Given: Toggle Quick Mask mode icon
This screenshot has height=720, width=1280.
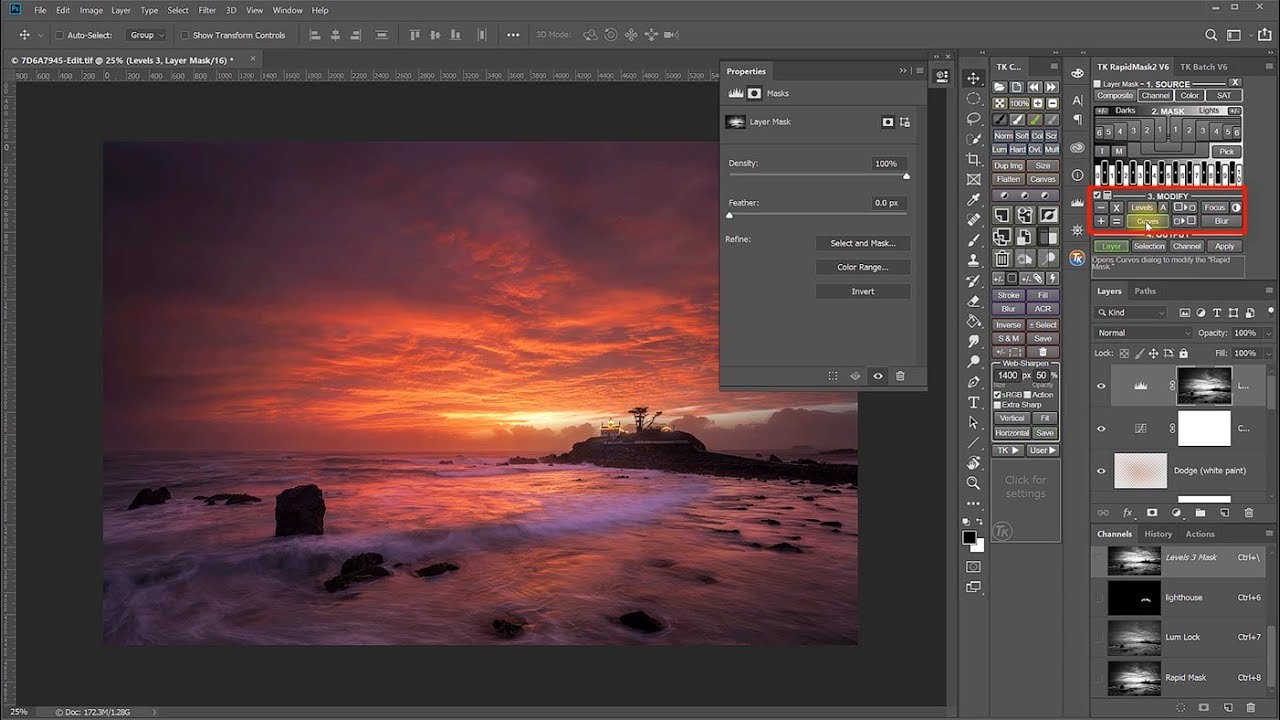Looking at the screenshot, I should [973, 567].
